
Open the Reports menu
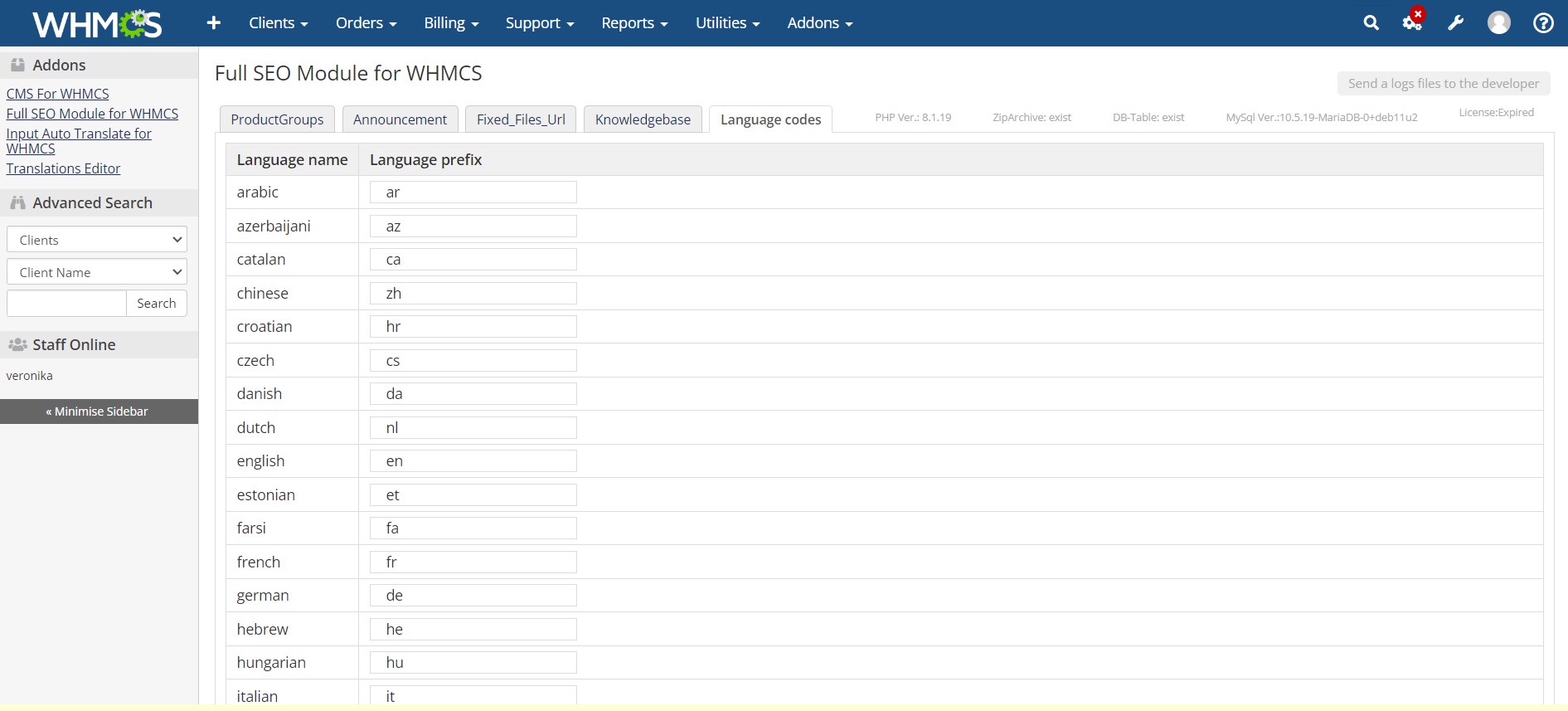pos(634,23)
